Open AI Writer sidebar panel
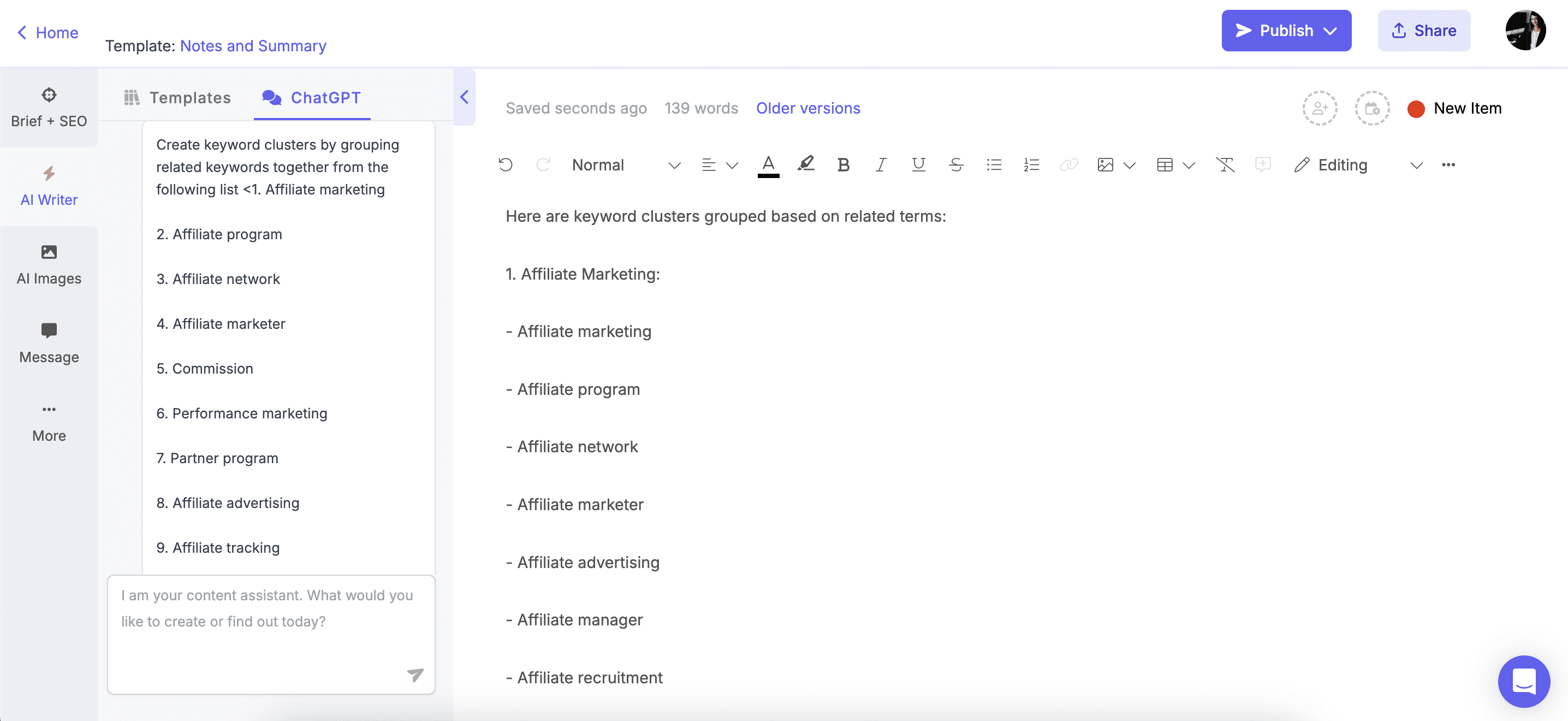The height and width of the screenshot is (721, 1568). [49, 186]
